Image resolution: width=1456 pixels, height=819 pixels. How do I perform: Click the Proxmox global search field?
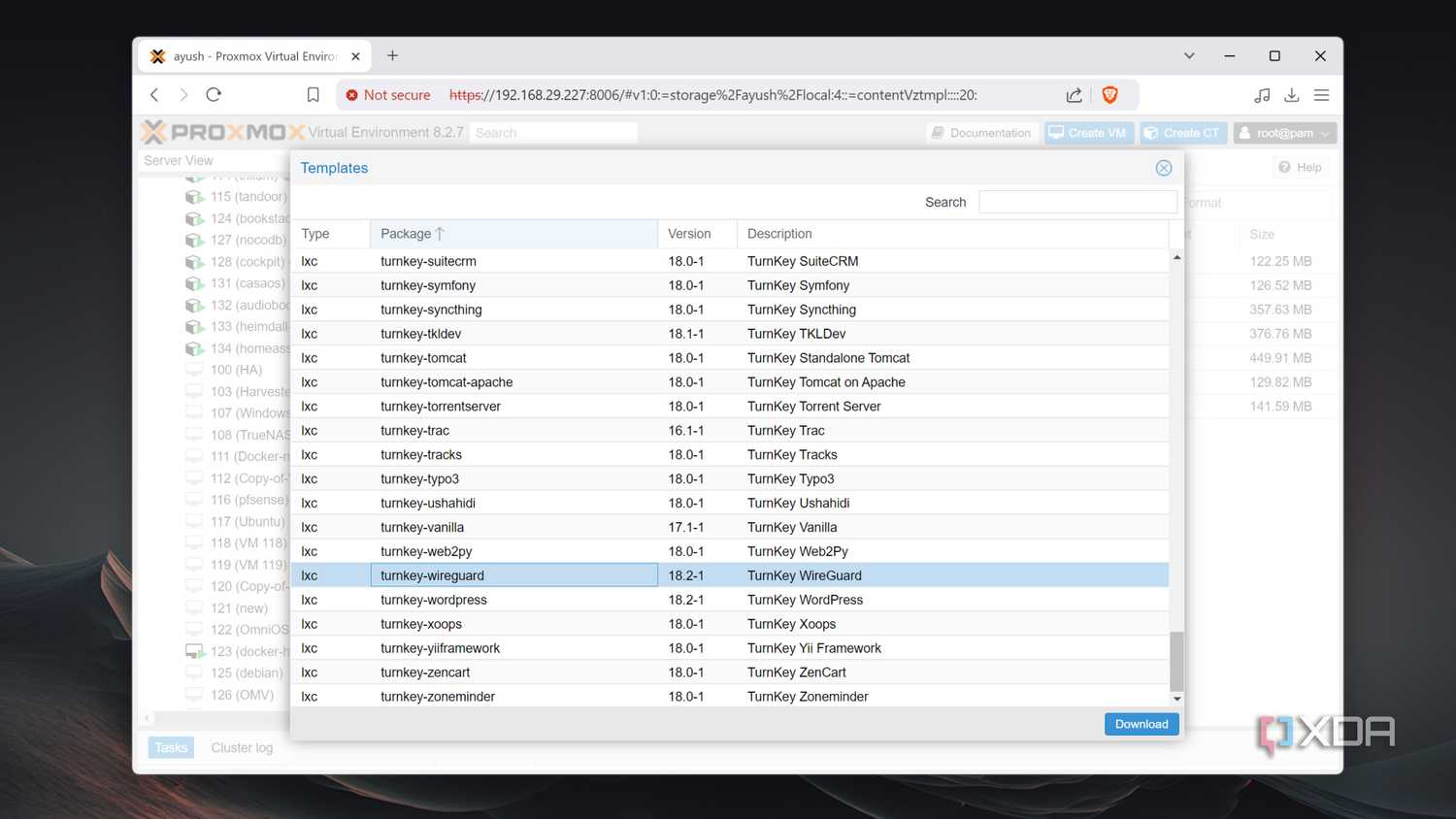point(553,133)
